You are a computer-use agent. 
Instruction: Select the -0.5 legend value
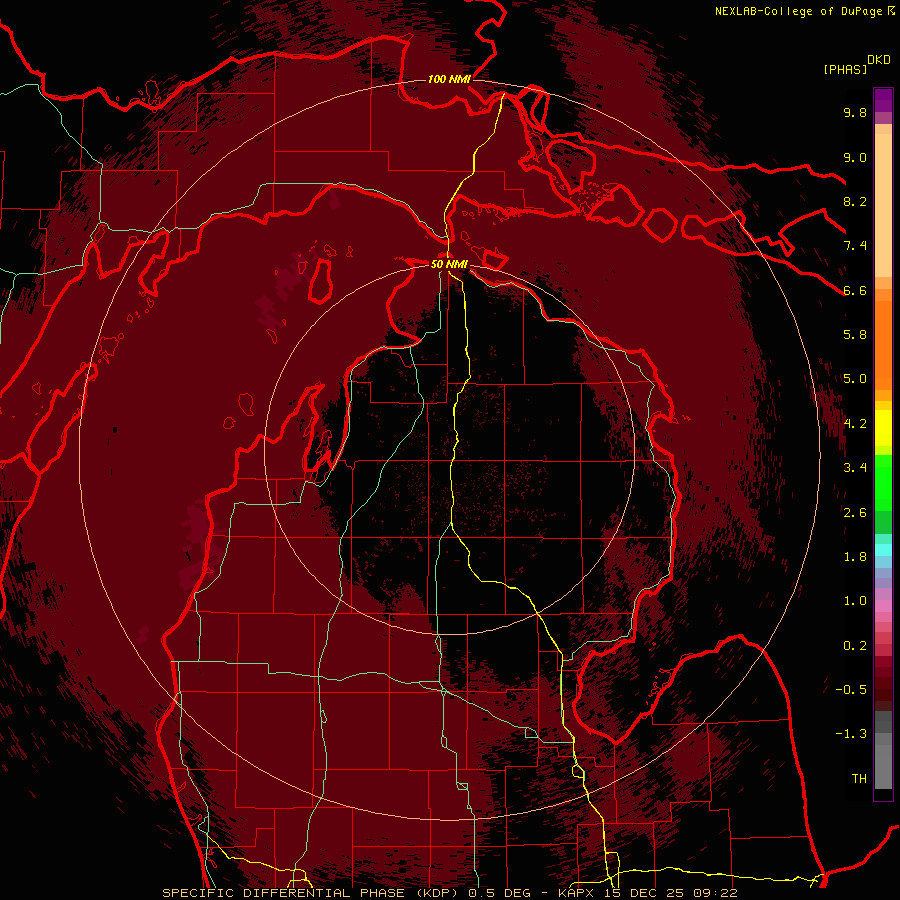[x=851, y=690]
